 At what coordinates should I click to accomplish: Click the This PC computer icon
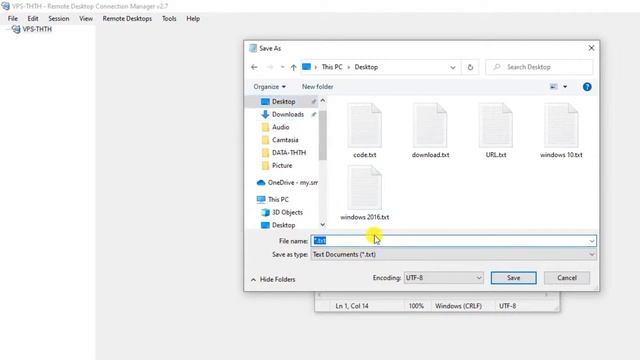(x=261, y=199)
